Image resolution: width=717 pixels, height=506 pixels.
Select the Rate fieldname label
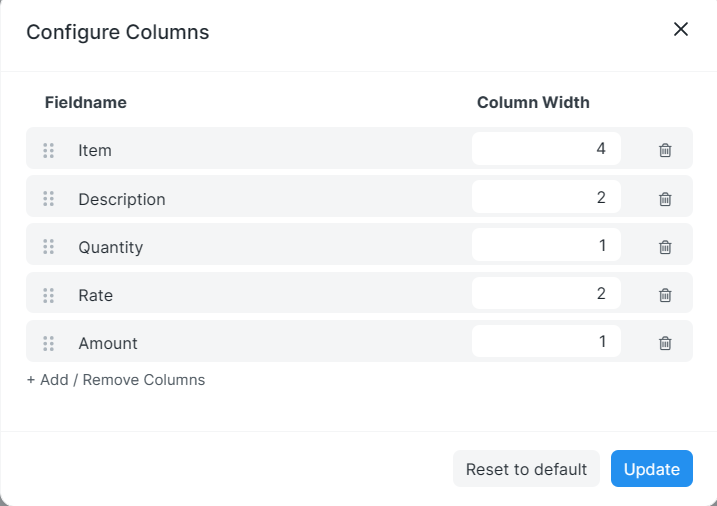(x=96, y=295)
